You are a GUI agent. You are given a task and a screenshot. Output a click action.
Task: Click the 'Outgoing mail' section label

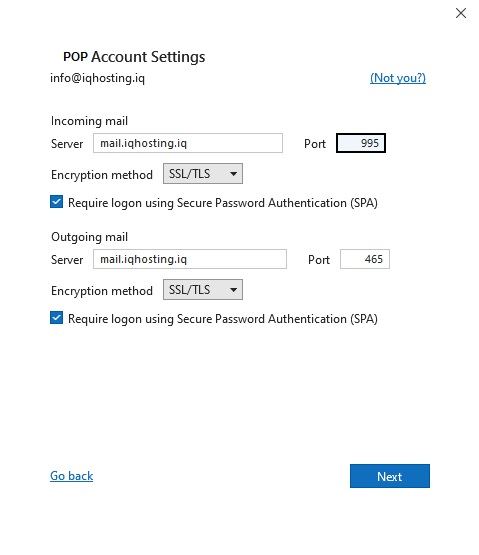click(89, 237)
